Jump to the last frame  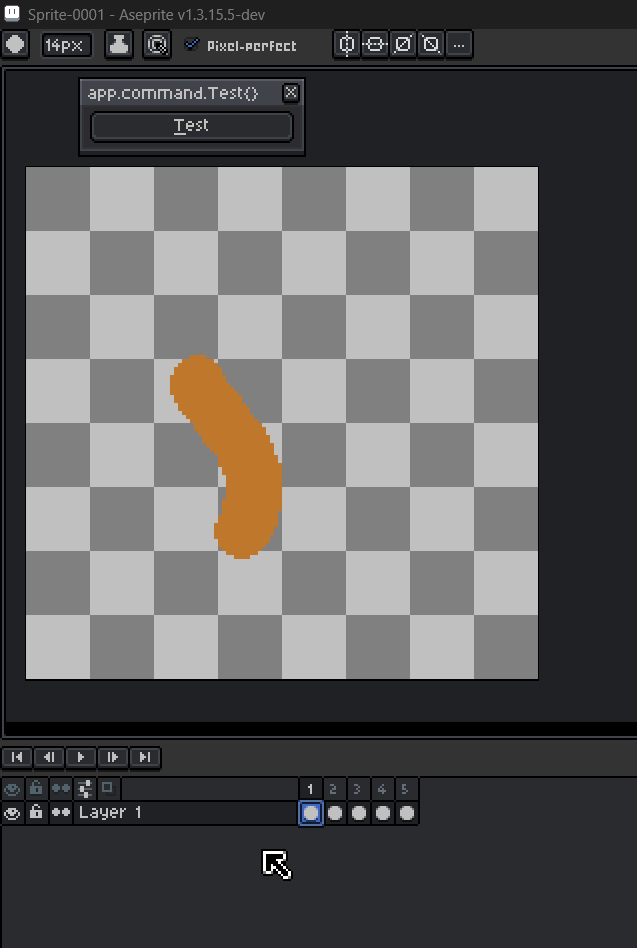[145, 758]
